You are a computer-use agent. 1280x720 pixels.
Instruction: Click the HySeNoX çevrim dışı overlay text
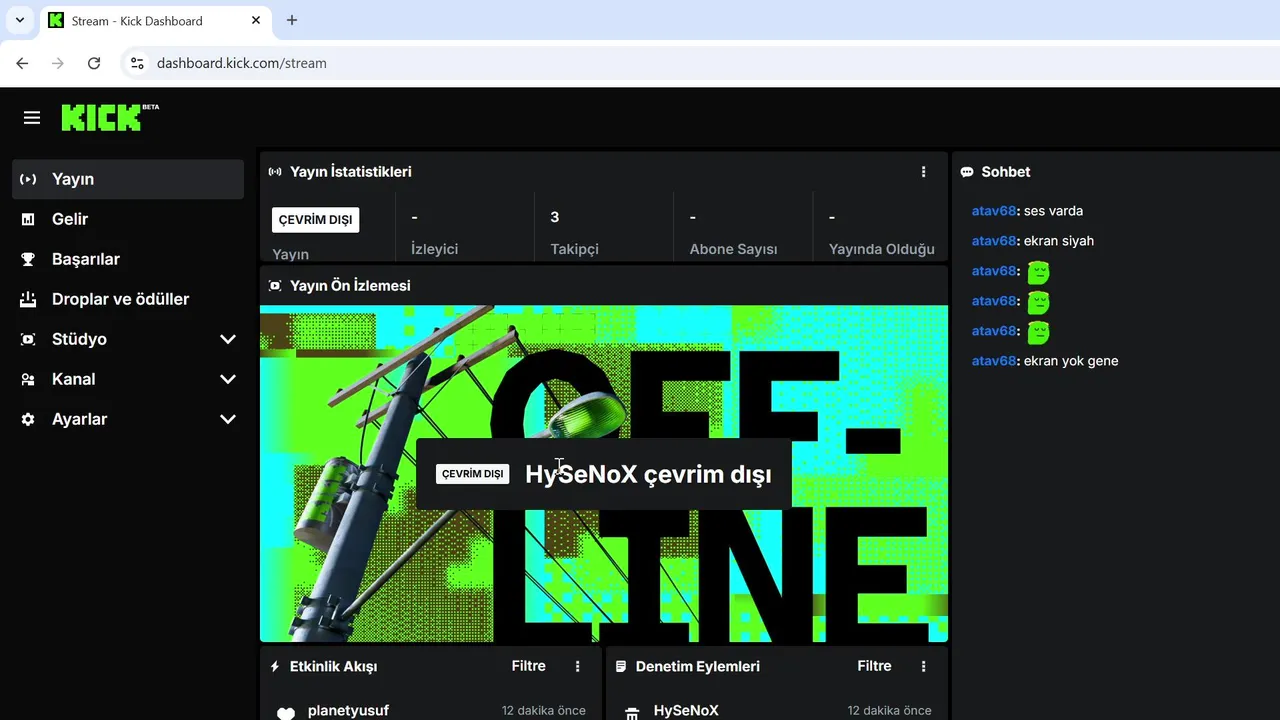pyautogui.click(x=648, y=474)
